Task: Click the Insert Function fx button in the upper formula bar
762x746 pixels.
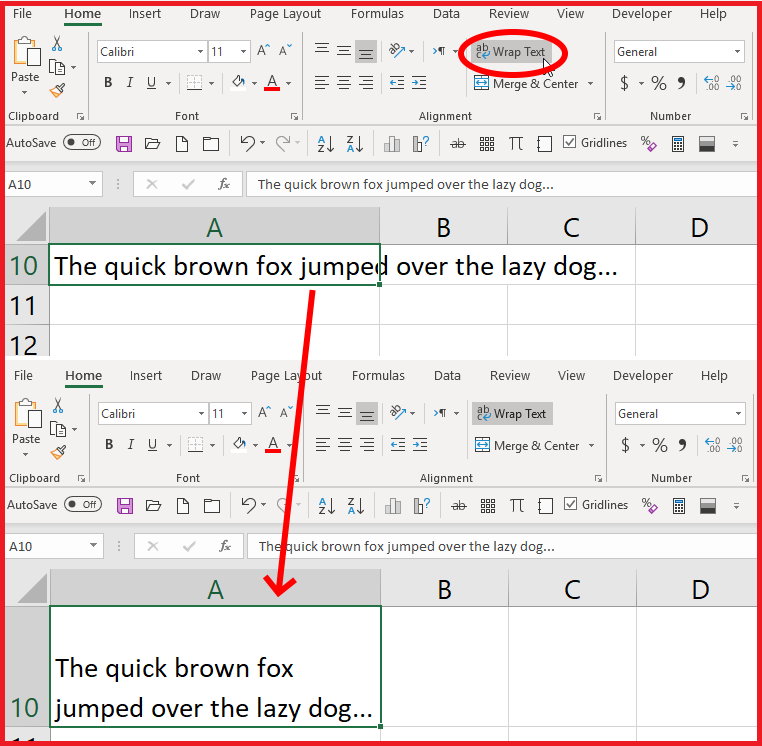Action: coord(224,184)
